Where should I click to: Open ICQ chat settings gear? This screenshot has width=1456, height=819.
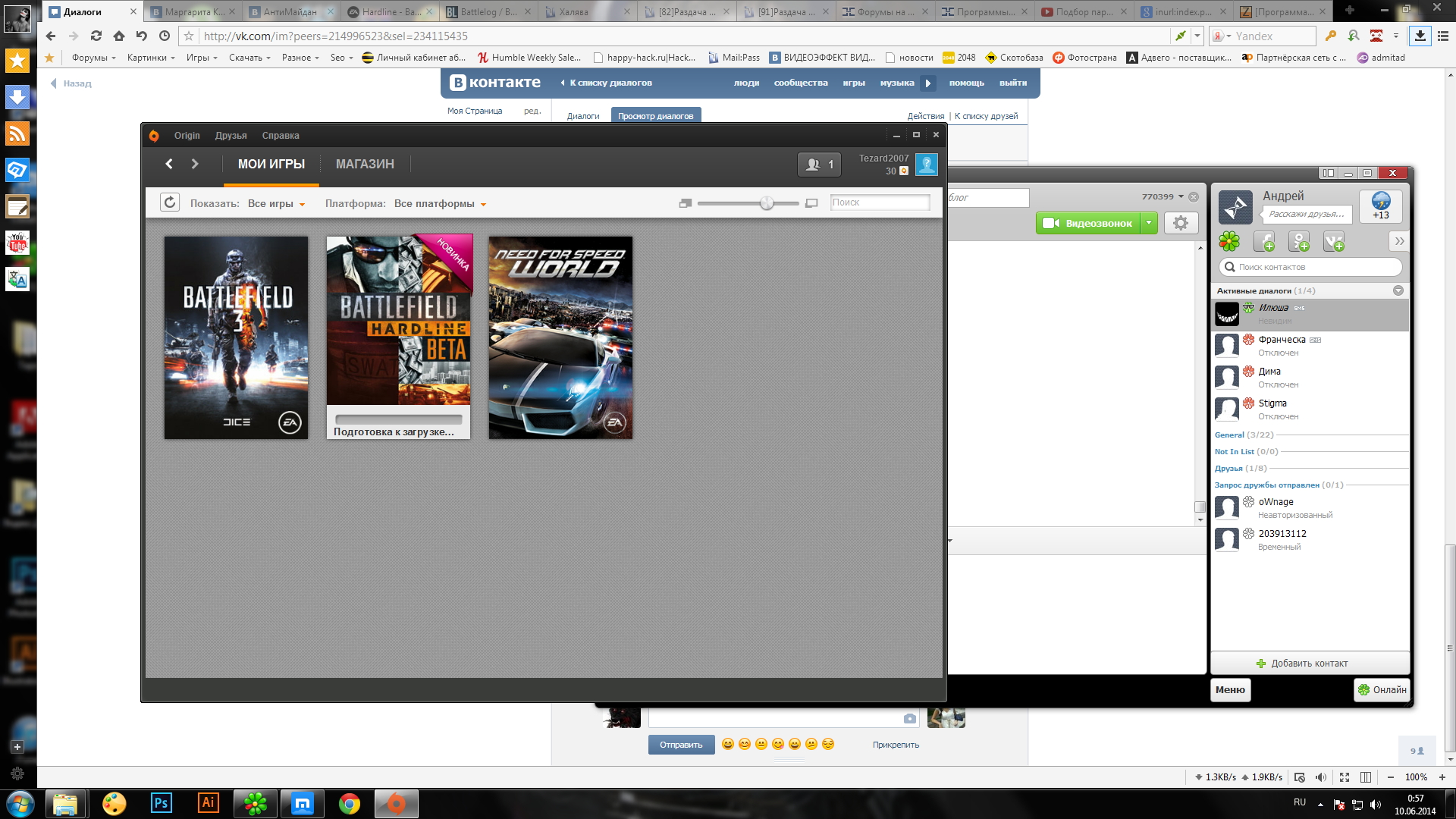point(1181,223)
